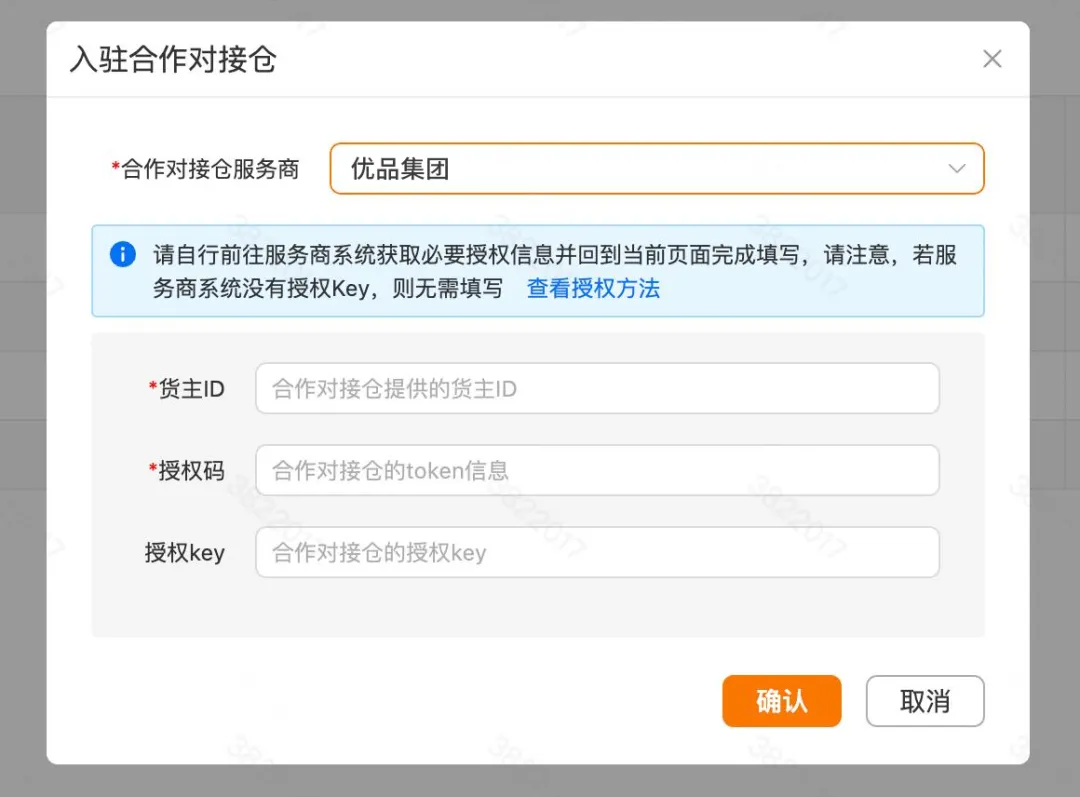Click the 授权key label text
Image resolution: width=1080 pixels, height=797 pixels.
185,553
